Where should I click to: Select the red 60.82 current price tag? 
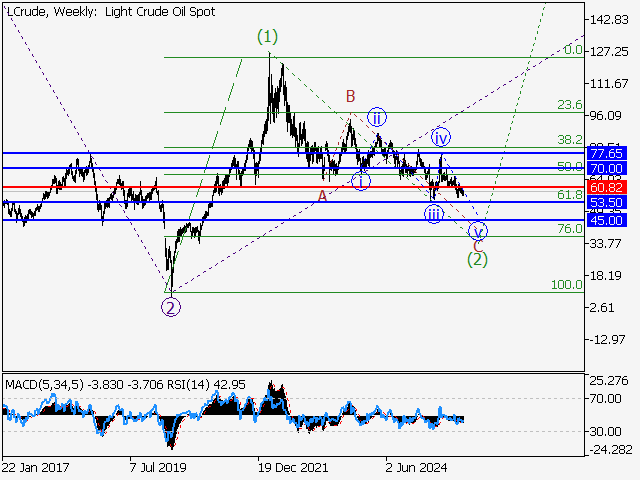click(607, 187)
